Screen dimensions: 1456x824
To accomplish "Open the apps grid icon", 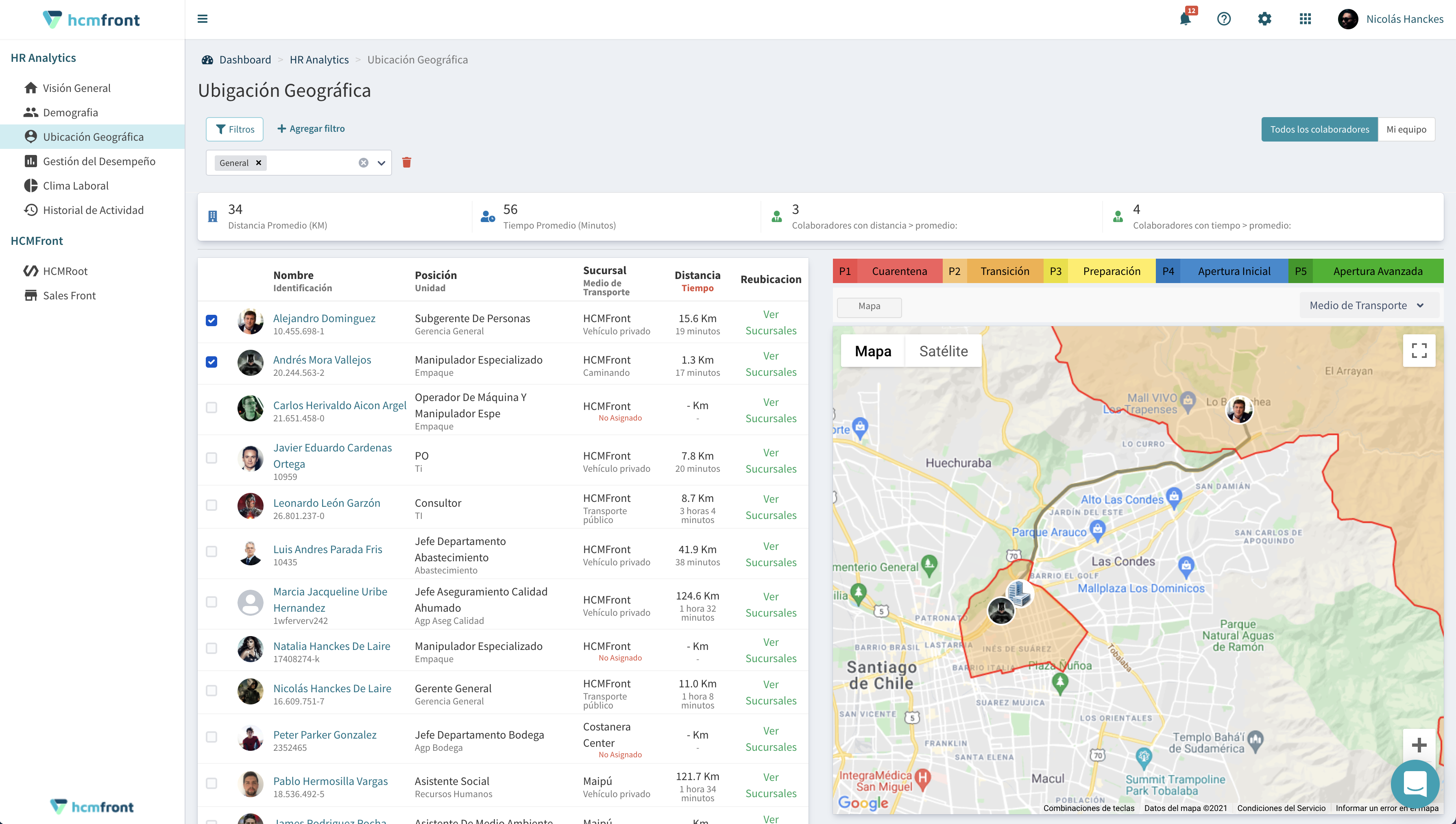I will [x=1306, y=19].
